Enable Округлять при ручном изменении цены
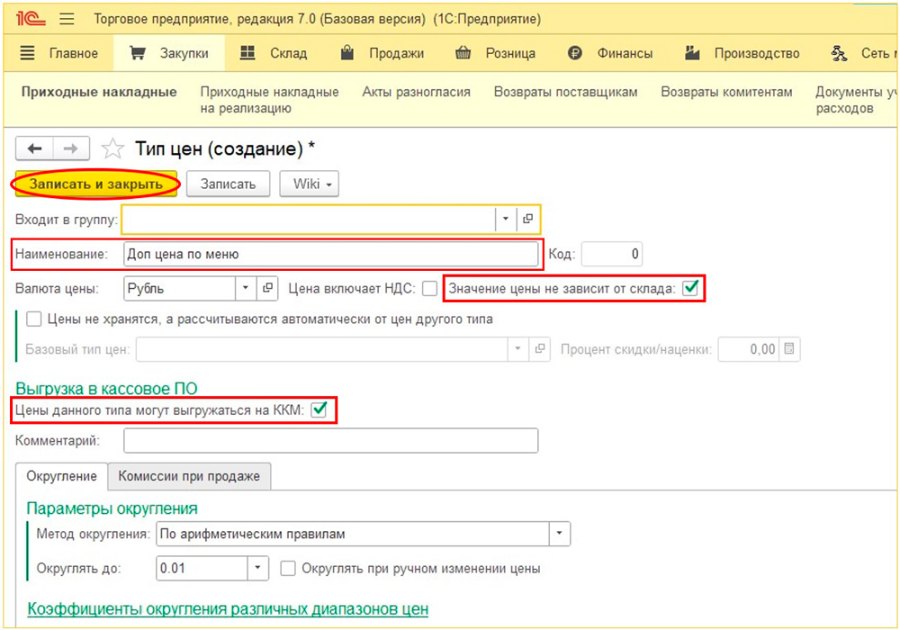The width and height of the screenshot is (900, 630). tap(288, 569)
